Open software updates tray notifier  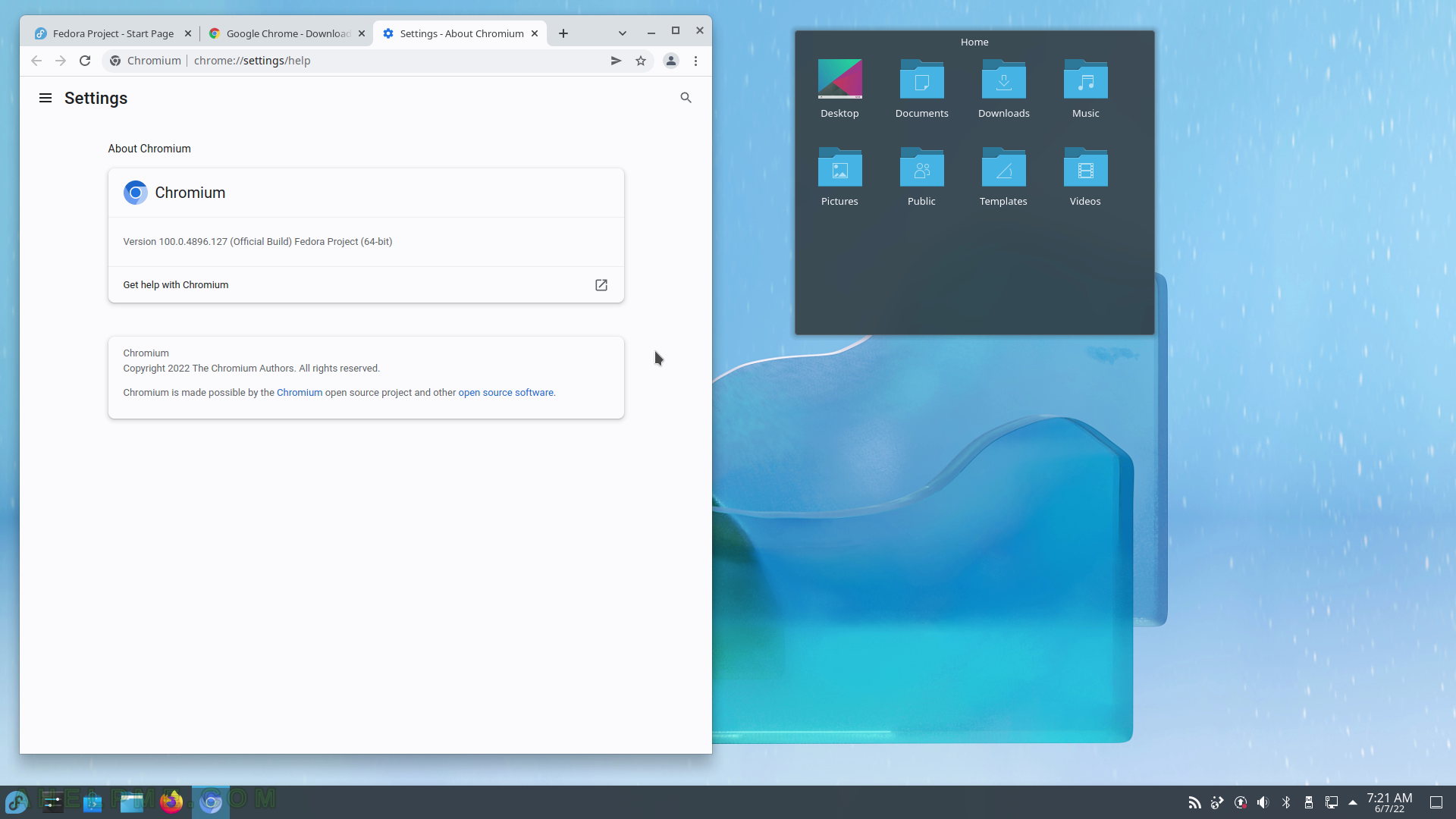tap(1241, 802)
